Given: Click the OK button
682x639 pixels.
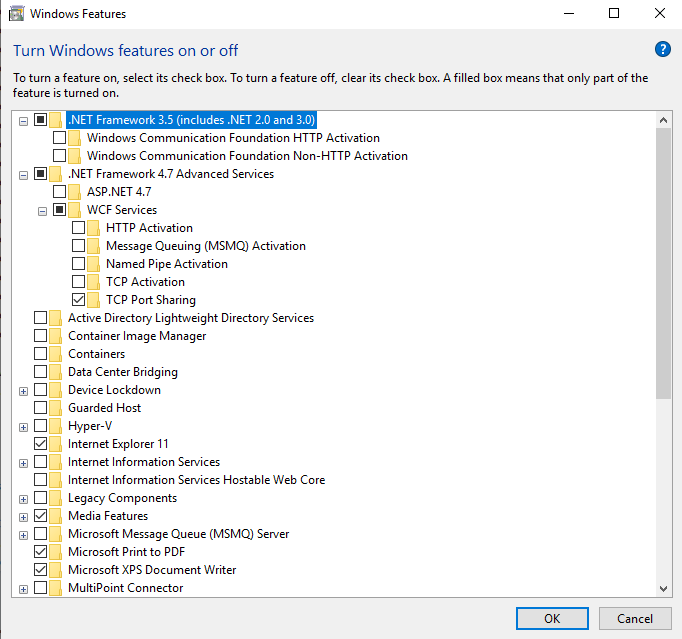Looking at the screenshot, I should (x=552, y=619).
